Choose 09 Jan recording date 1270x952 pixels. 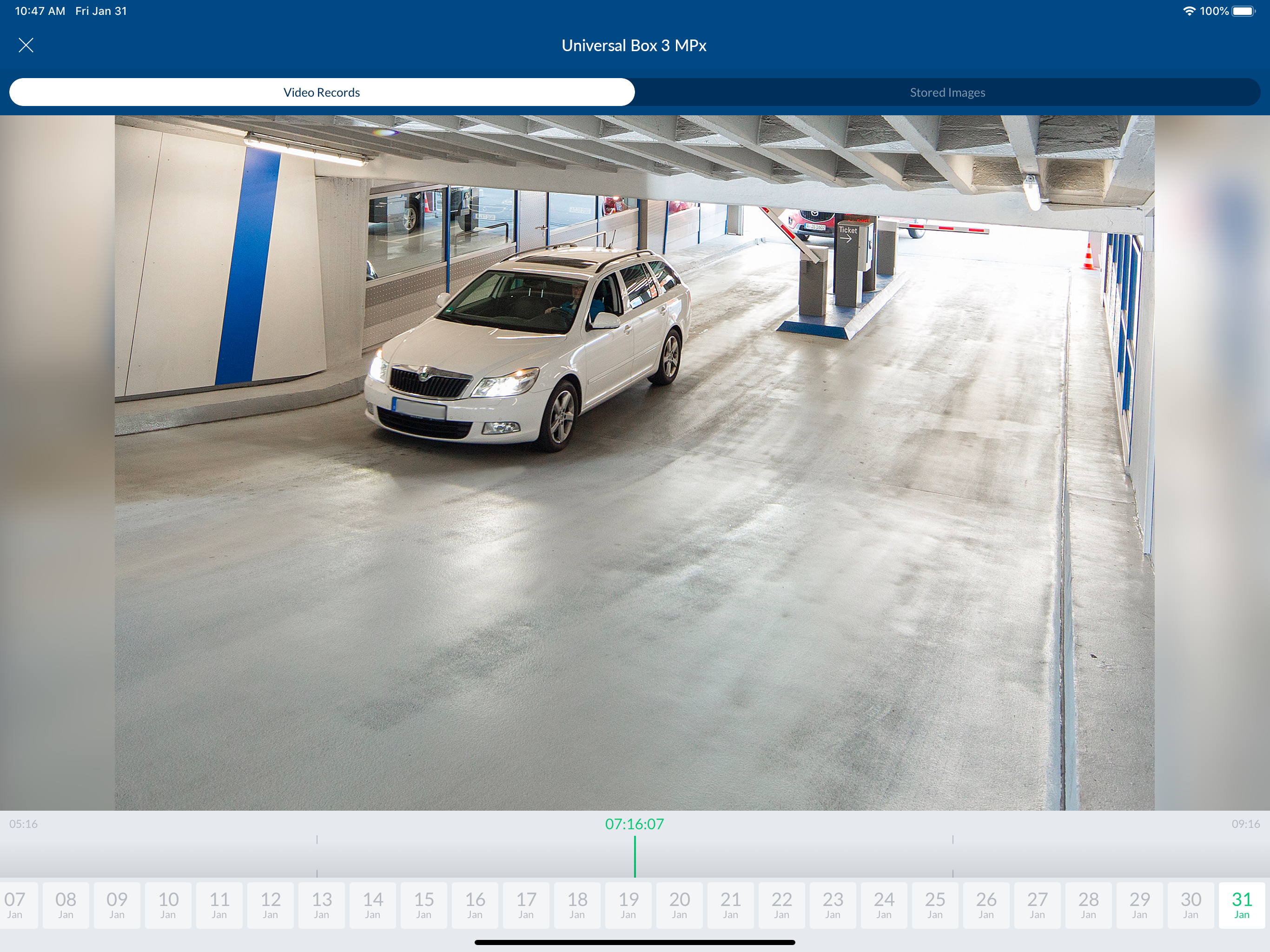(117, 905)
